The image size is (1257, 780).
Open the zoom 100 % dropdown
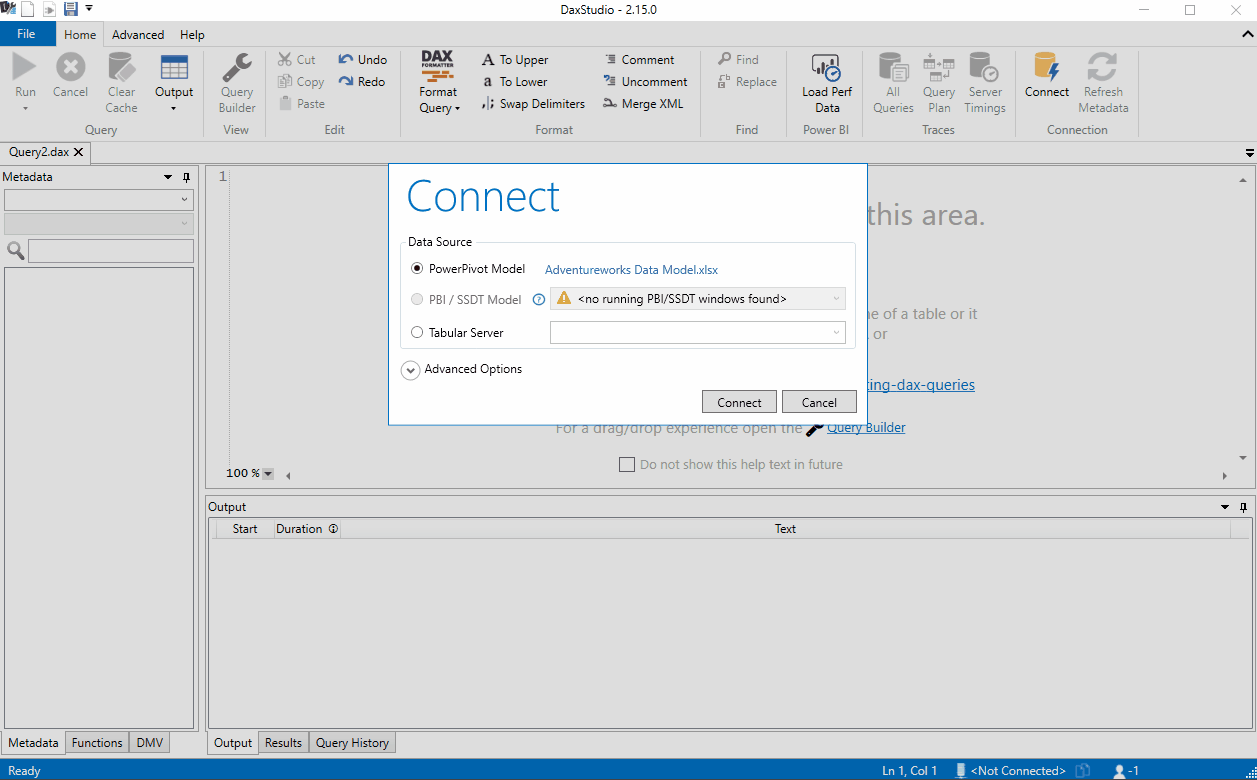coord(268,474)
